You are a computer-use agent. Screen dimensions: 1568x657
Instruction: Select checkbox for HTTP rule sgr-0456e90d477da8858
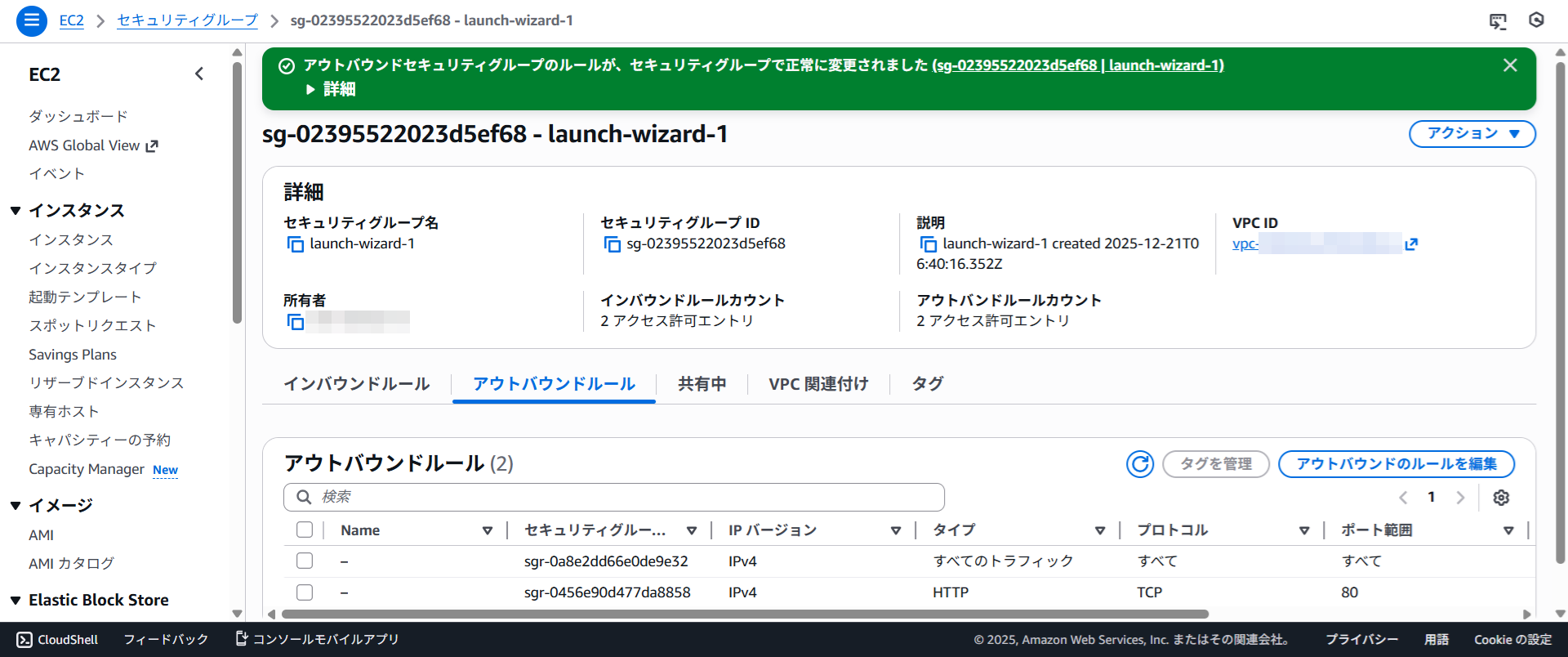(305, 592)
